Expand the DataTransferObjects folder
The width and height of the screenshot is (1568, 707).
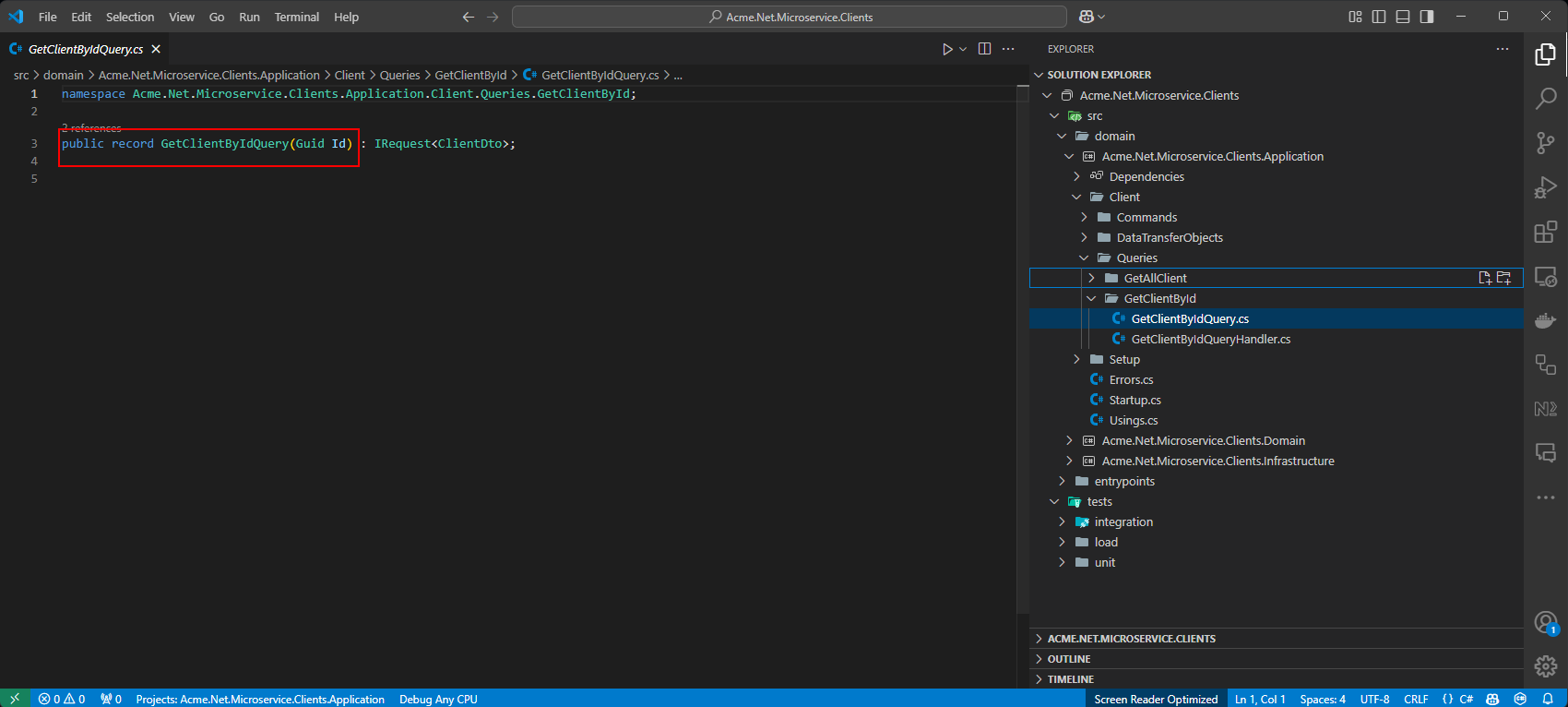1084,237
